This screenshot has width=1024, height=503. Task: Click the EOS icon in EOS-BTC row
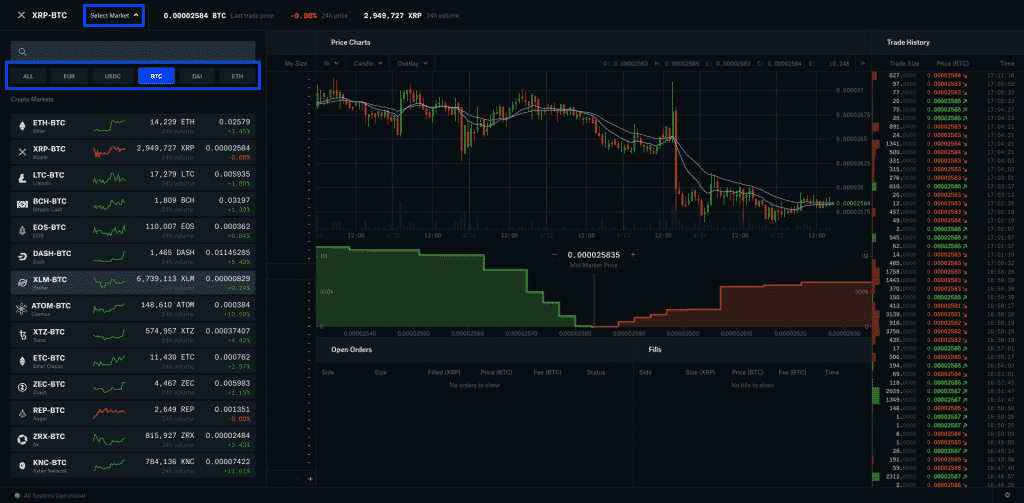coord(22,230)
